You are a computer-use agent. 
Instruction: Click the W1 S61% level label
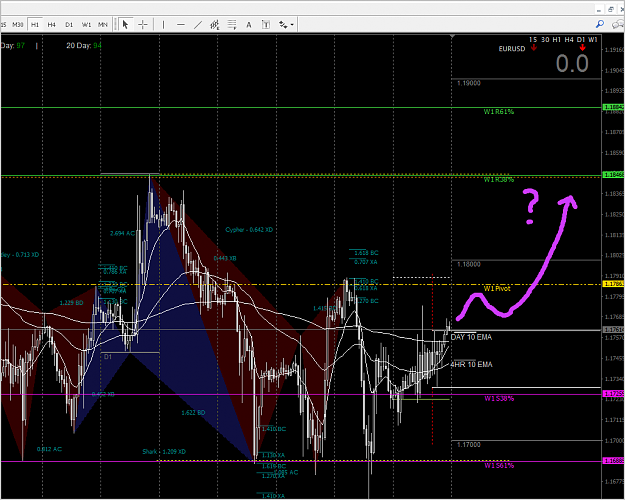[x=499, y=465]
